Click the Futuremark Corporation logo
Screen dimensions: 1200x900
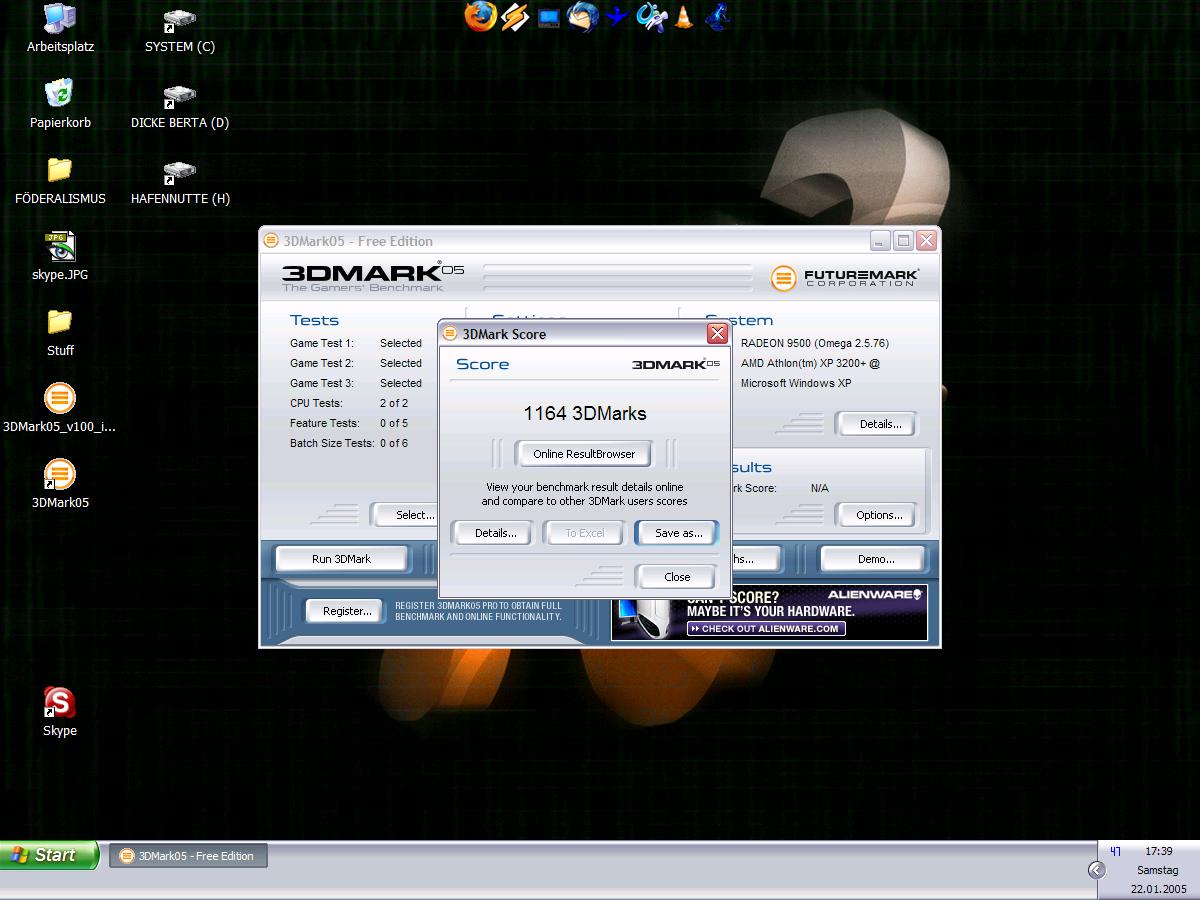[845, 277]
